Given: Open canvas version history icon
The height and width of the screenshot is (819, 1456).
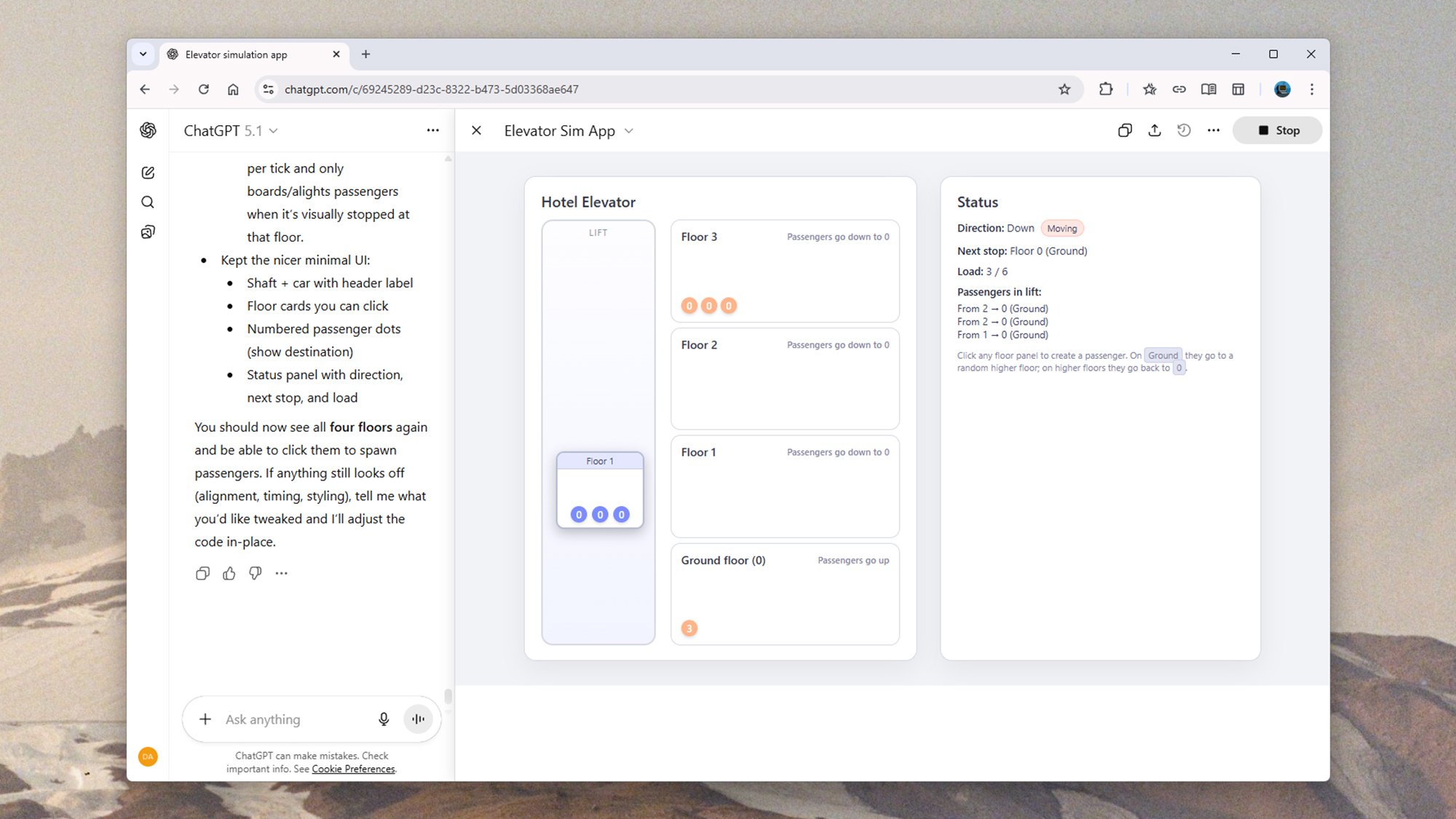Looking at the screenshot, I should [1184, 130].
